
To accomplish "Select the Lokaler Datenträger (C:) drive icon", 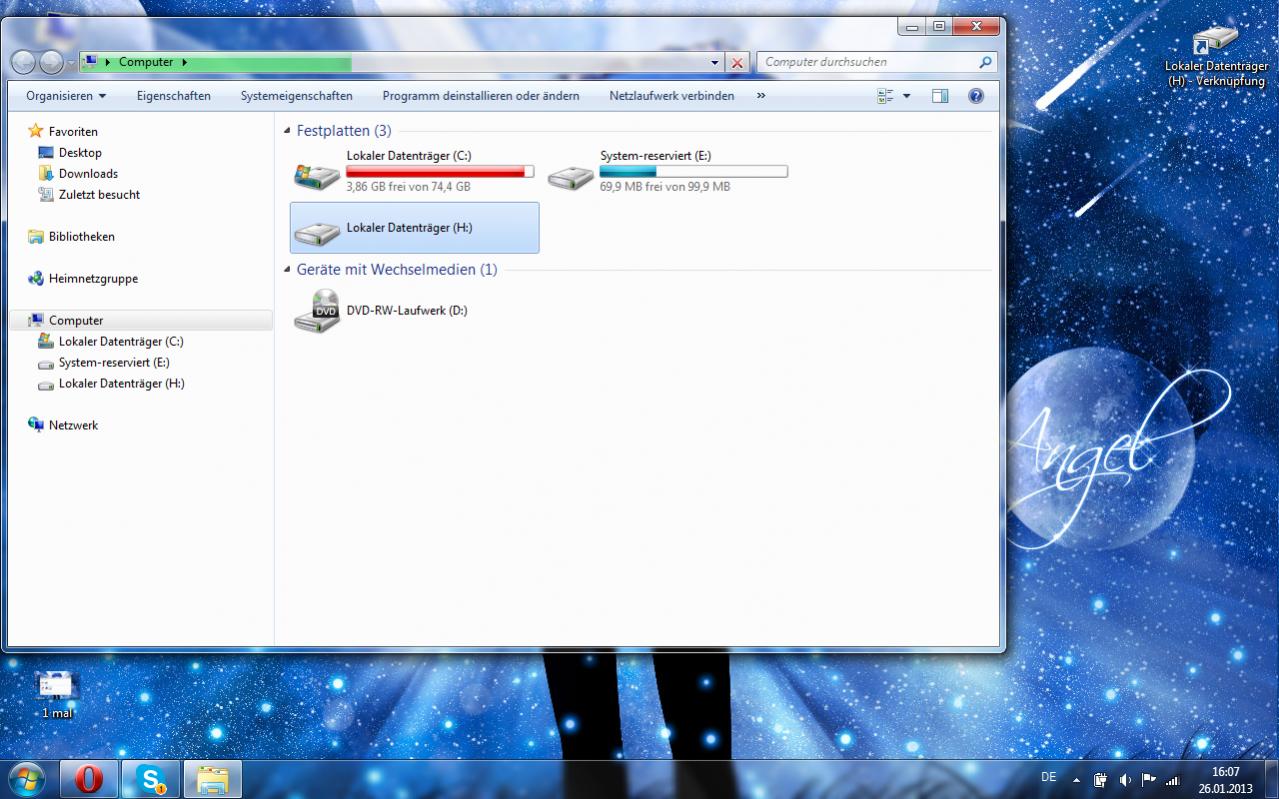I will click(316, 175).
